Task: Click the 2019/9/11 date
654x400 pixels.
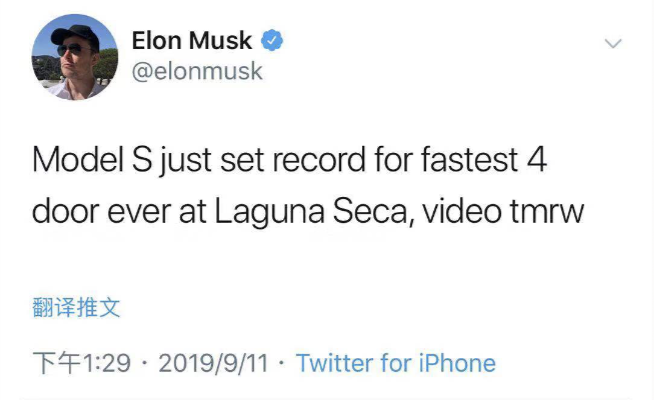Action: click(213, 363)
